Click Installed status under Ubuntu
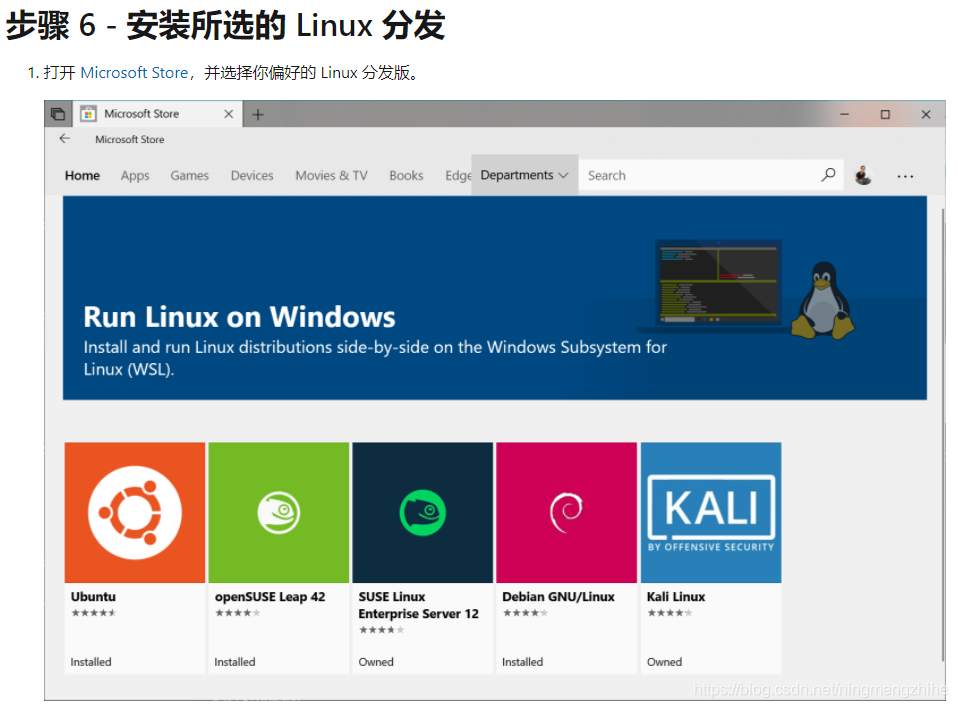Image resolution: width=958 pixels, height=708 pixels. pyautogui.click(x=90, y=662)
